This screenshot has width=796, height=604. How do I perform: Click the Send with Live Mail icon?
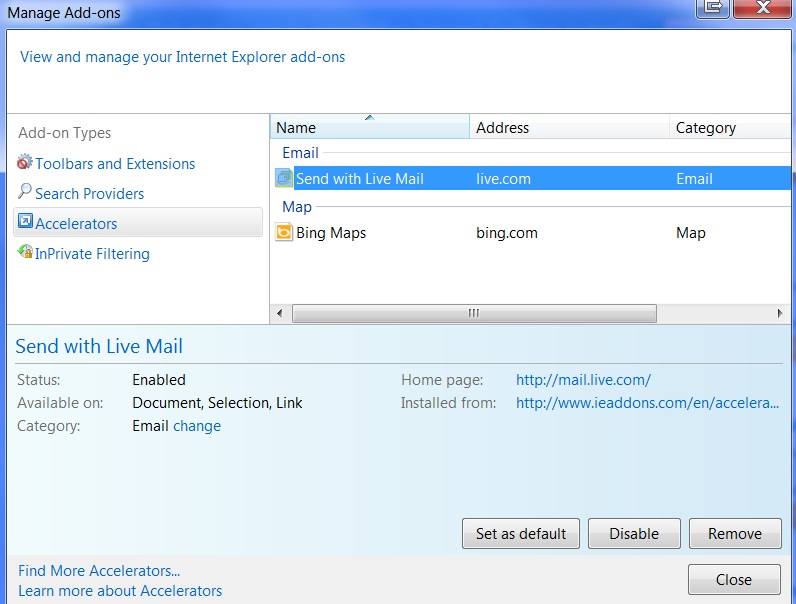(284, 178)
